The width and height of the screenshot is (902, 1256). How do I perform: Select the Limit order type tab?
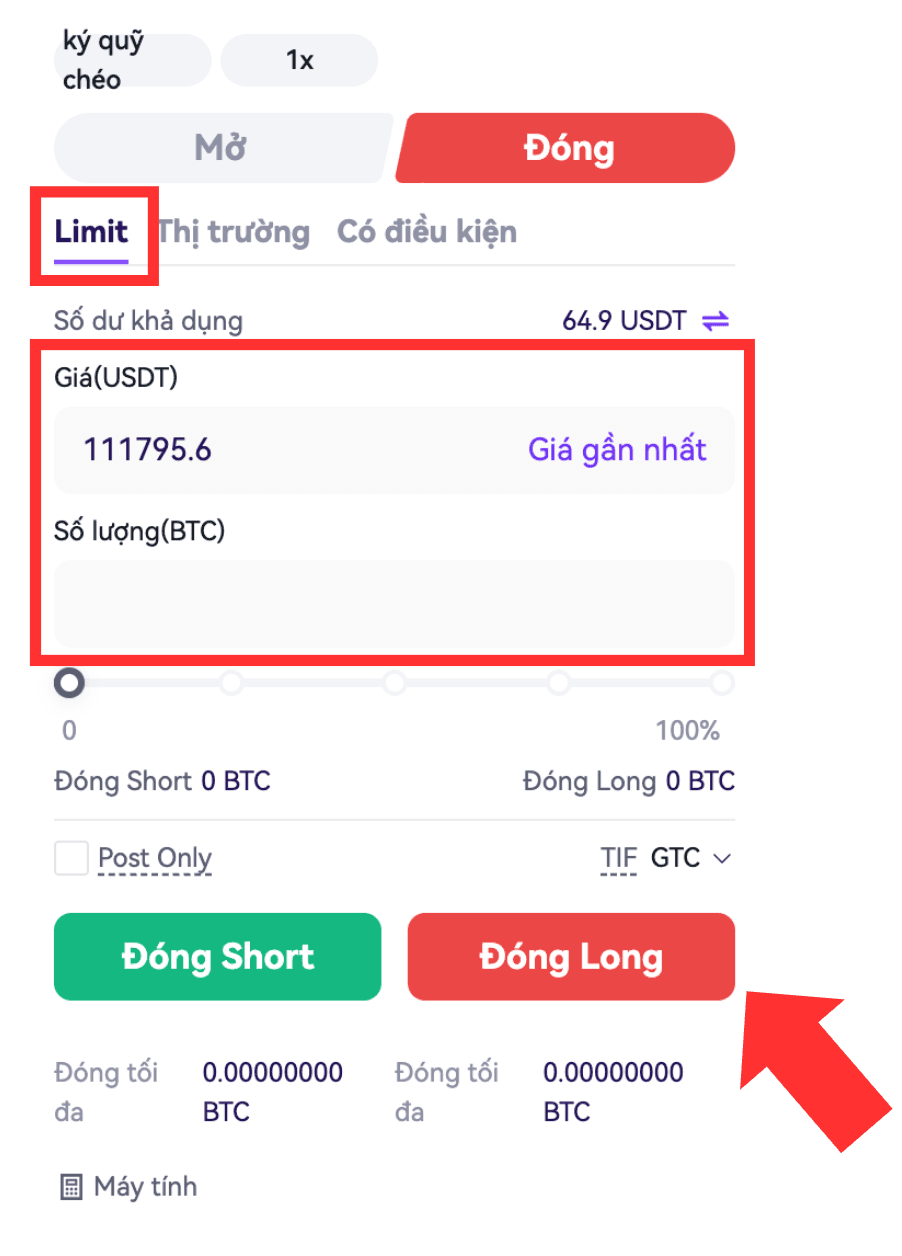91,232
